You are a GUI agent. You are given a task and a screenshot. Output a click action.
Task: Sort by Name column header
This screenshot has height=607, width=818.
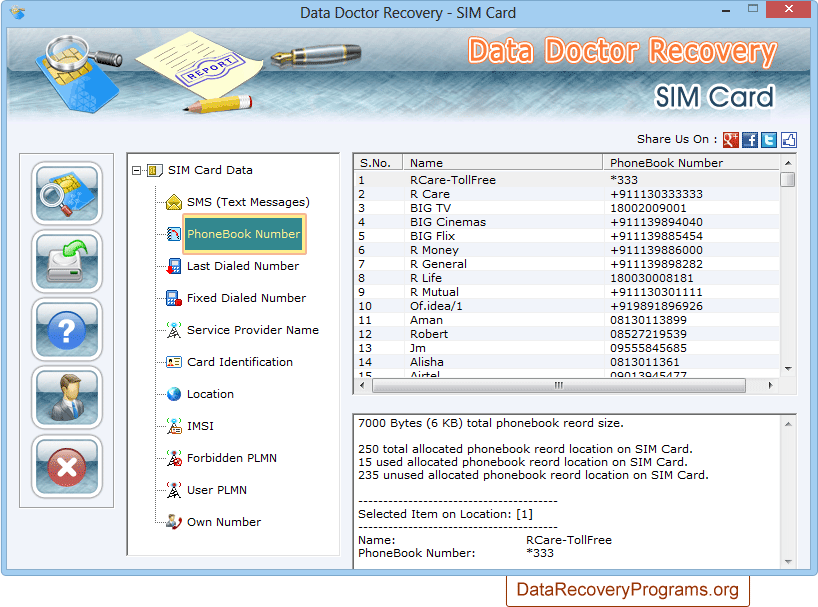[x=502, y=163]
